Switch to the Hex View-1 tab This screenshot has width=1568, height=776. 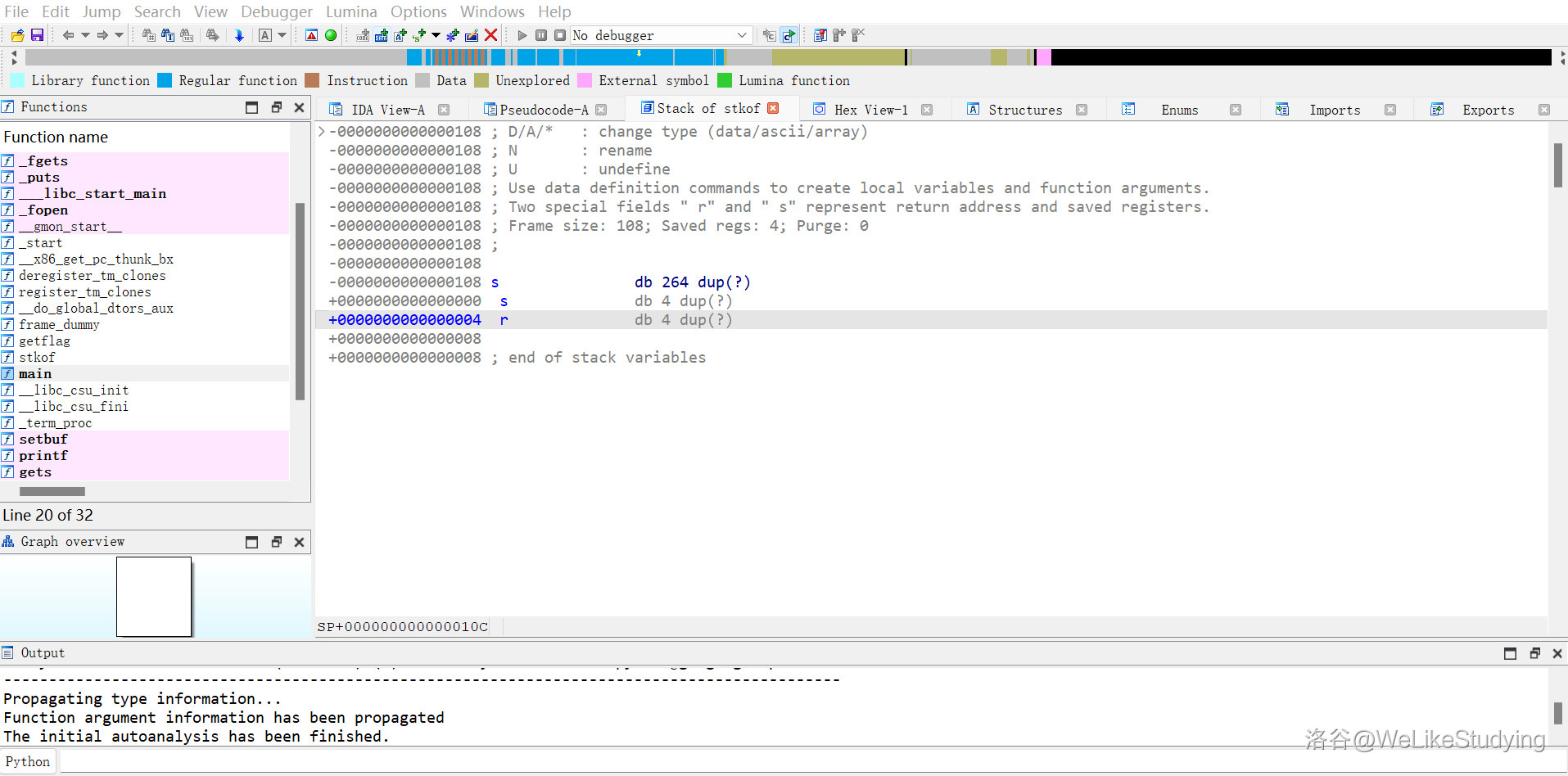(x=870, y=110)
